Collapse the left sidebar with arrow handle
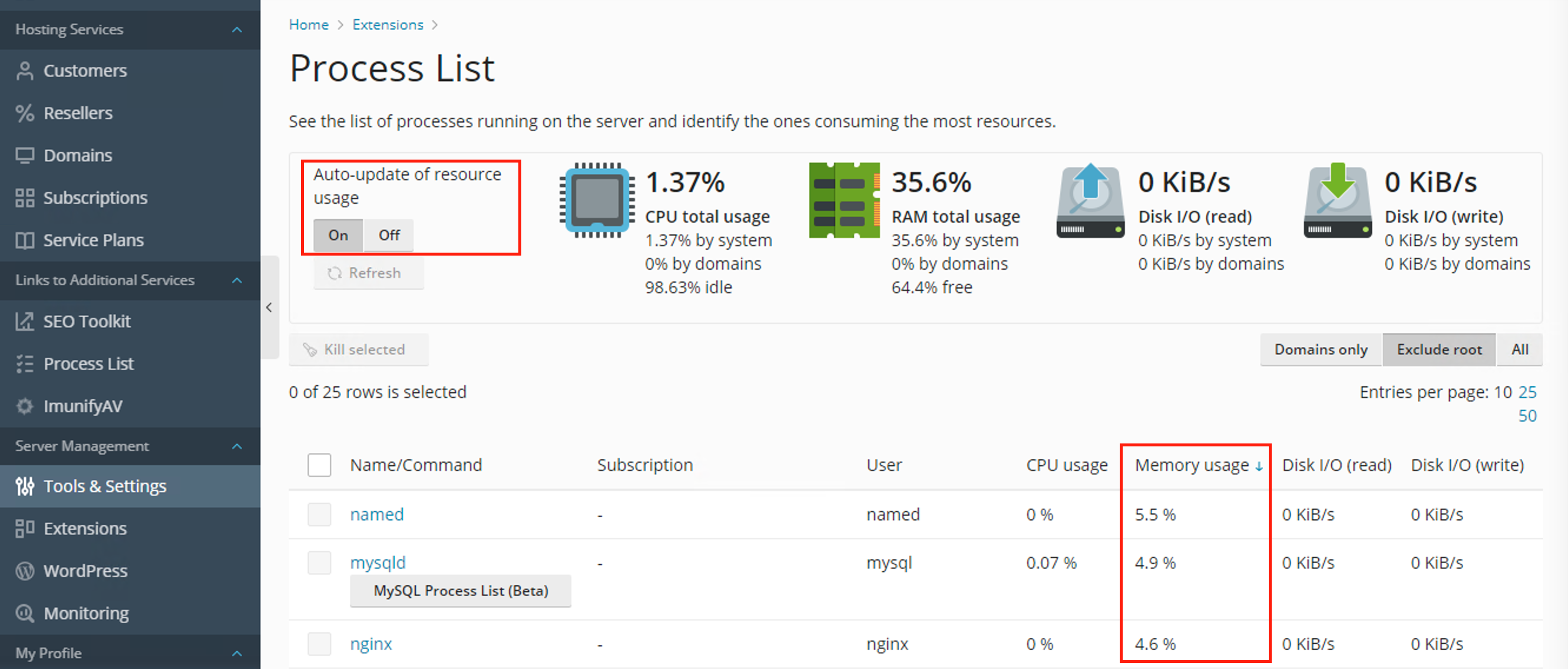 269,307
